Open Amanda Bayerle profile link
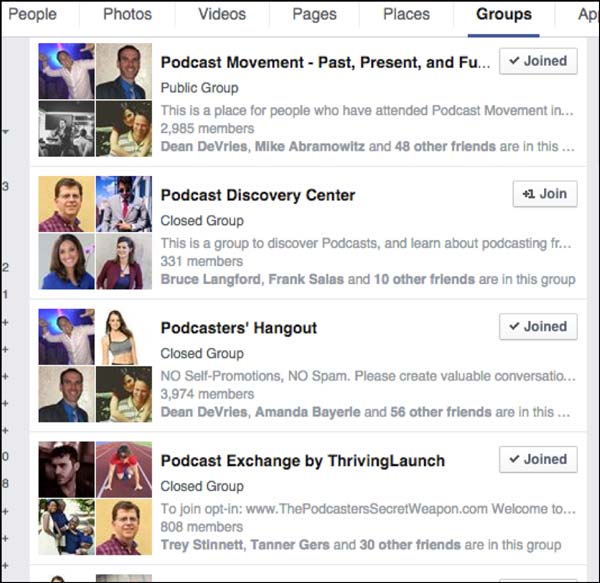The width and height of the screenshot is (600, 583). [x=308, y=412]
